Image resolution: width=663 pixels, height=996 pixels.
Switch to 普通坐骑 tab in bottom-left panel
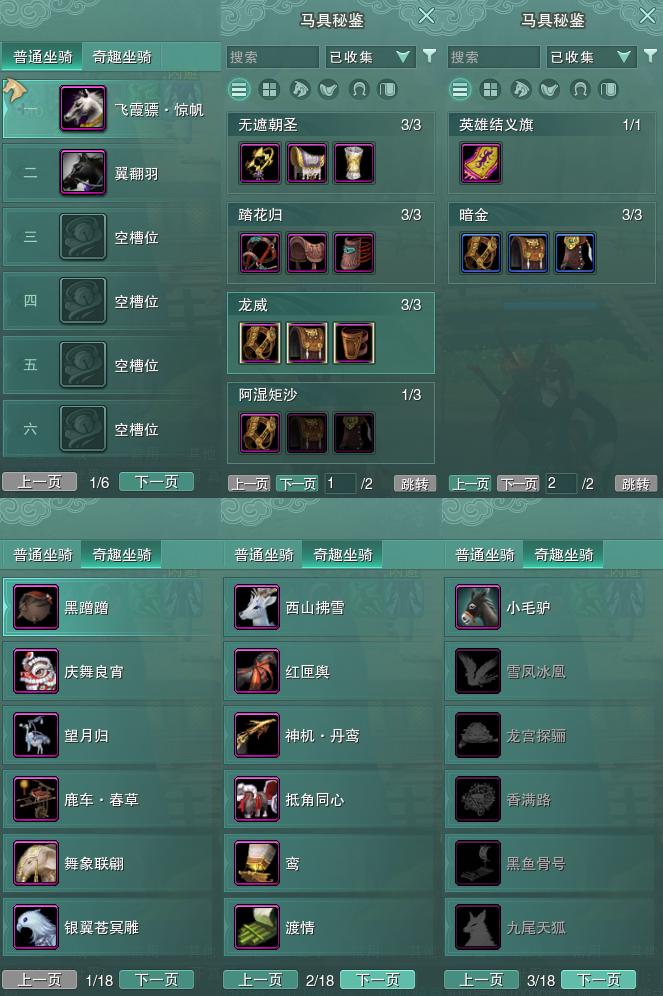coord(43,555)
